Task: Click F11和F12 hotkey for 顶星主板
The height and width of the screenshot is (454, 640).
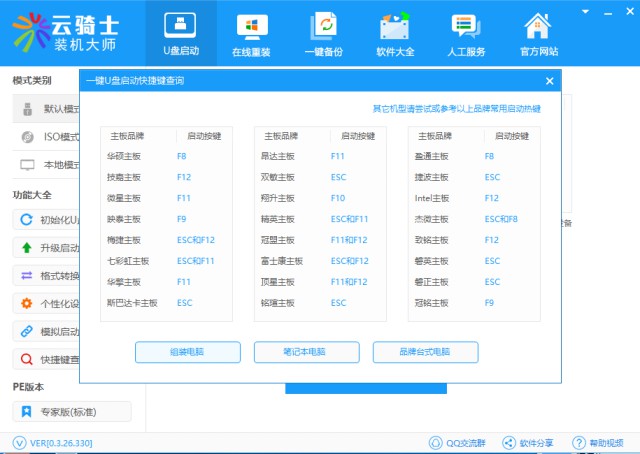Action: [349, 282]
